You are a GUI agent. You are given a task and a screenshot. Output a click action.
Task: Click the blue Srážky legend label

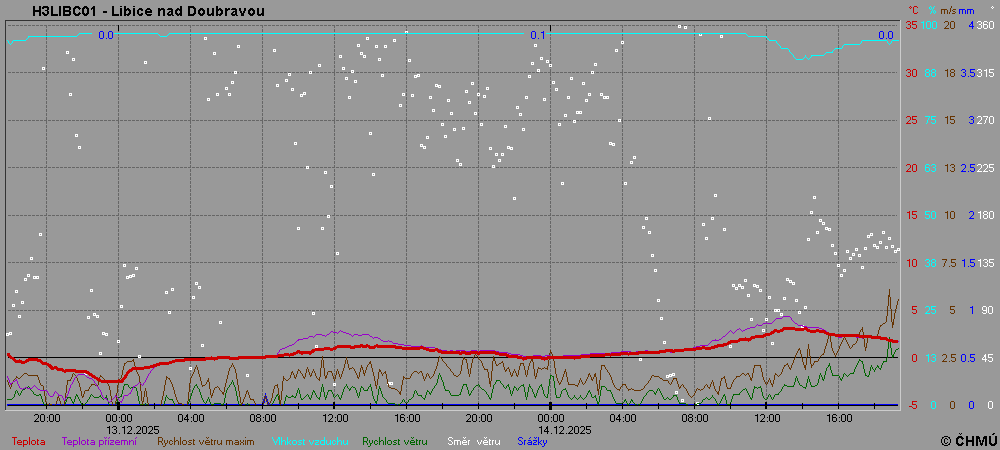pyautogui.click(x=532, y=441)
